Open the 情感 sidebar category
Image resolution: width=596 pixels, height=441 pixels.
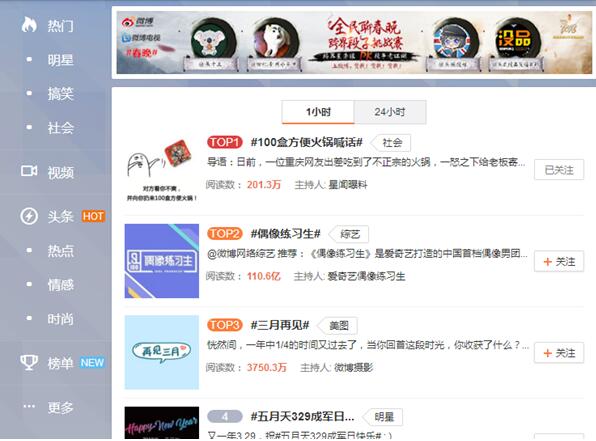click(x=60, y=284)
